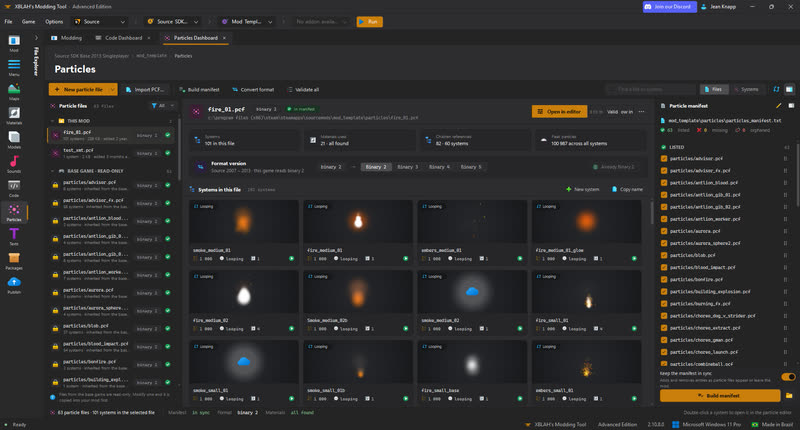Open the Game menu
Screen dimensions: 800x430
(x=29, y=22)
